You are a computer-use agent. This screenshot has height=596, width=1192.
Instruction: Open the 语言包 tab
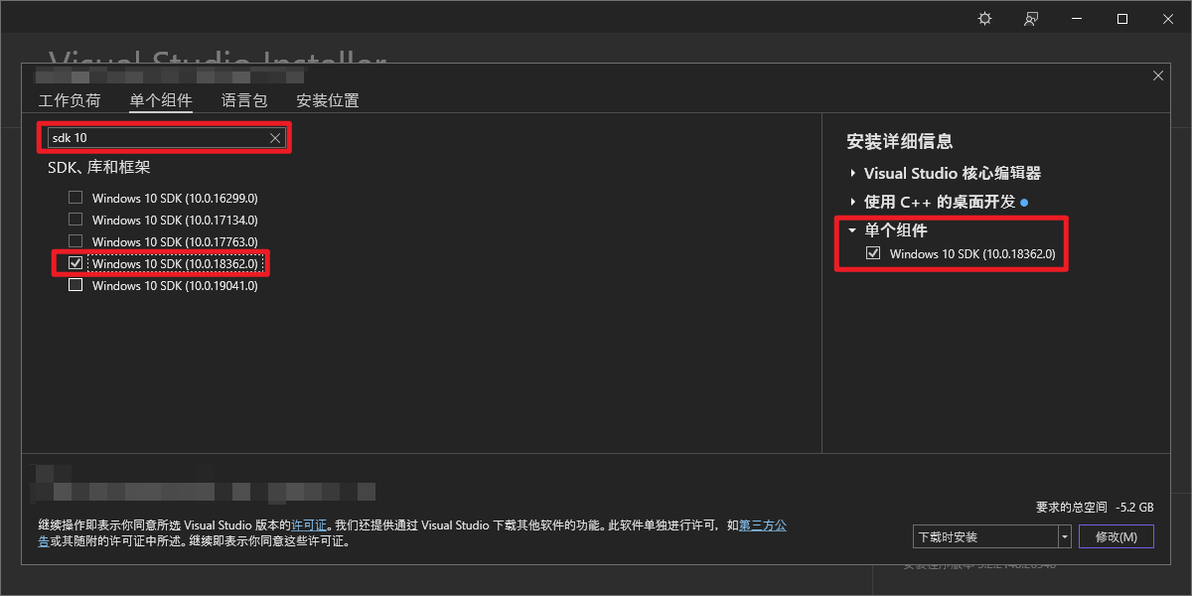[x=244, y=100]
